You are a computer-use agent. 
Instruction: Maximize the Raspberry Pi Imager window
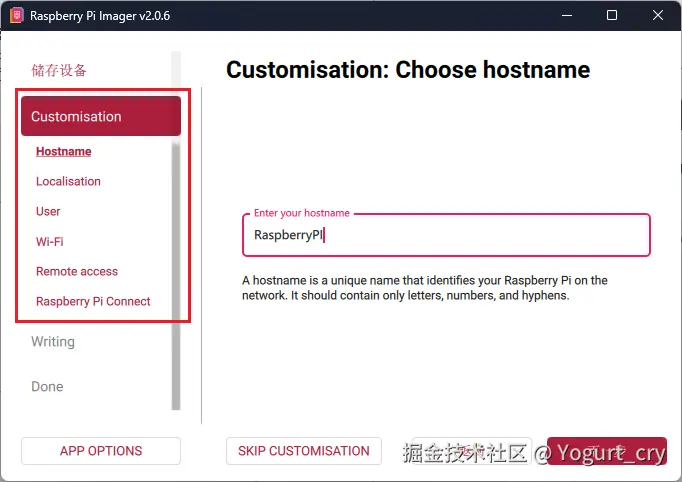pyautogui.click(x=612, y=16)
